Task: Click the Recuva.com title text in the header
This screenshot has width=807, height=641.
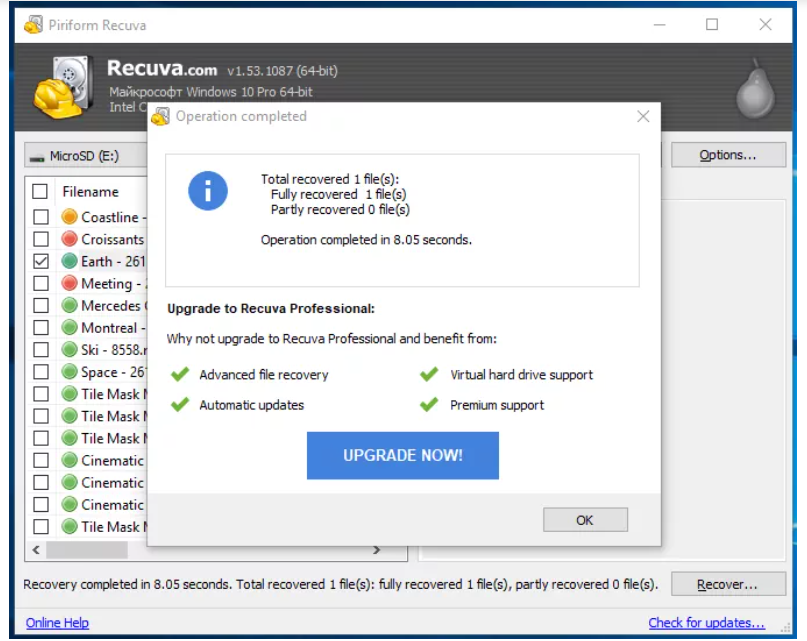Action: pos(162,68)
